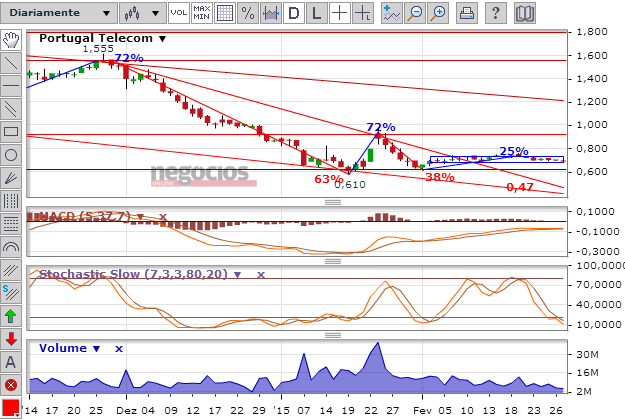This screenshot has width=625, height=420.
Task: Select the triple parallel lines tool
Action: [x=11, y=271]
